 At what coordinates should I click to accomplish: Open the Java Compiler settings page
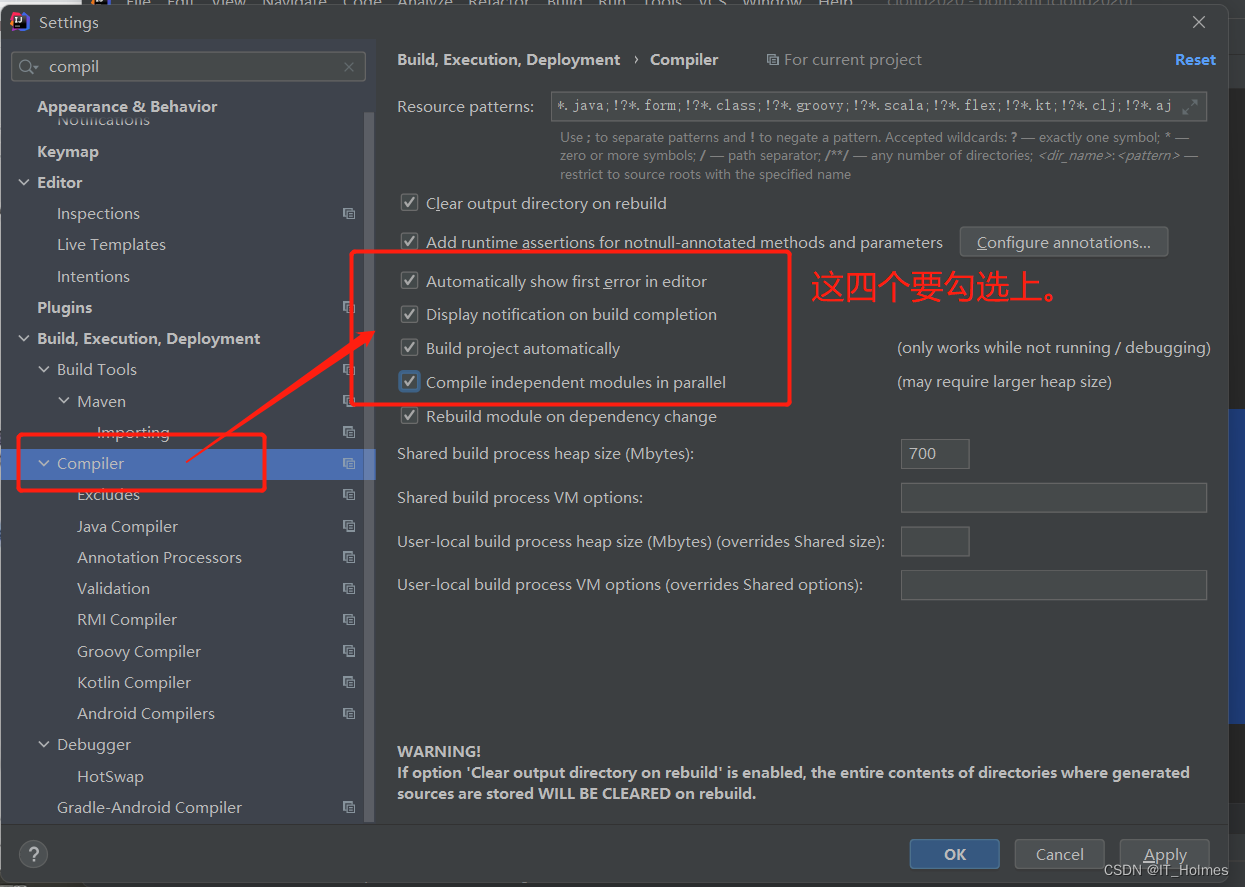[127, 526]
